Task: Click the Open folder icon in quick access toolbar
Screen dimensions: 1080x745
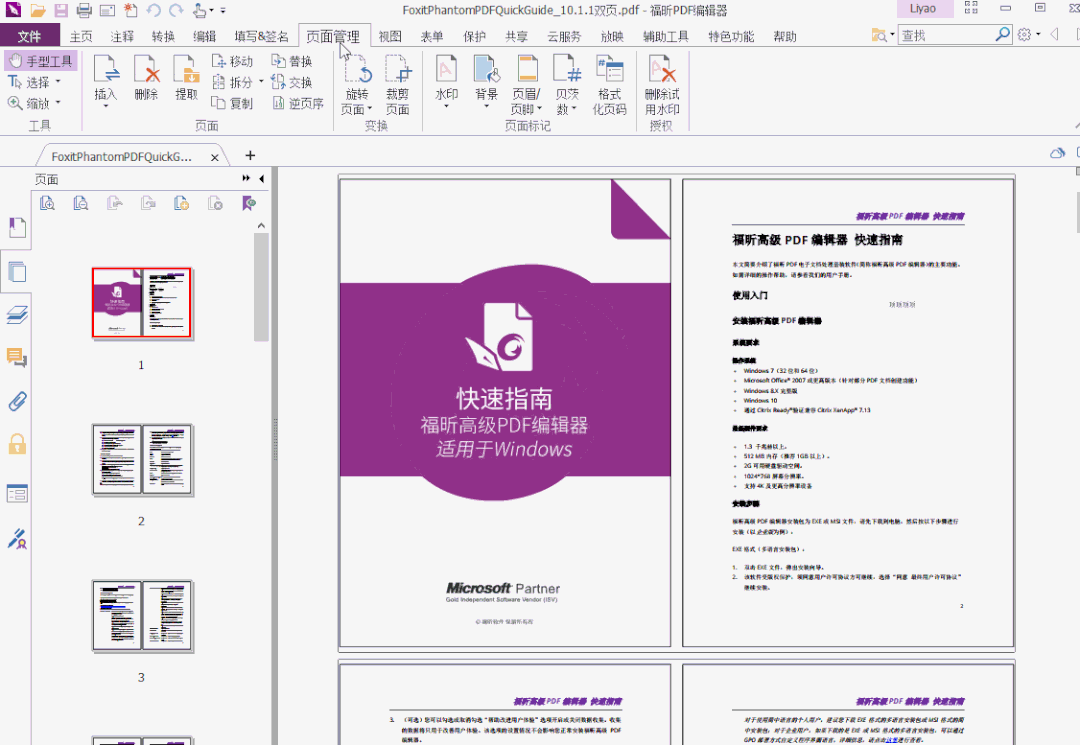Action: click(38, 10)
